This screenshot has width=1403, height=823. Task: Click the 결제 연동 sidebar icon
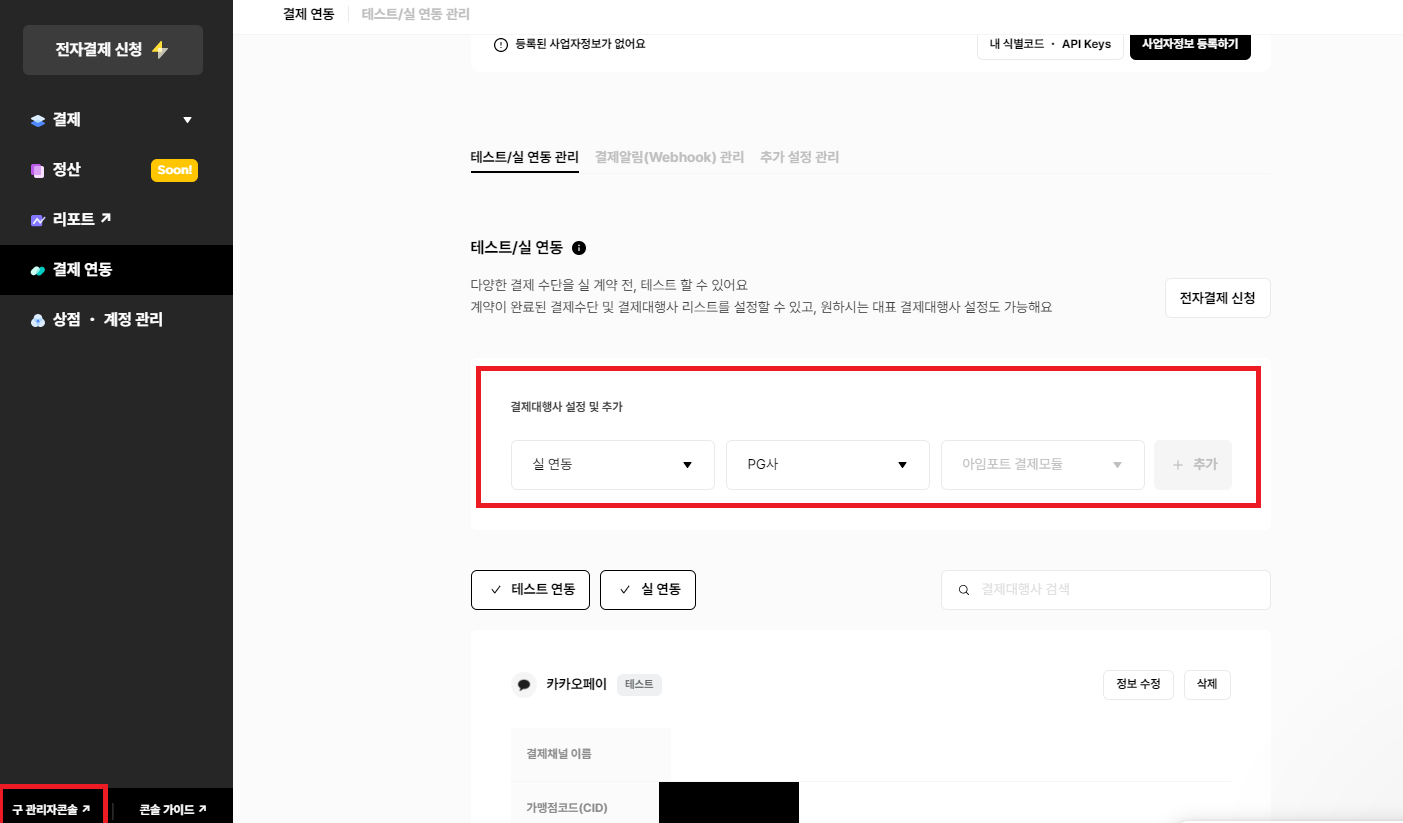pyautogui.click(x=38, y=271)
